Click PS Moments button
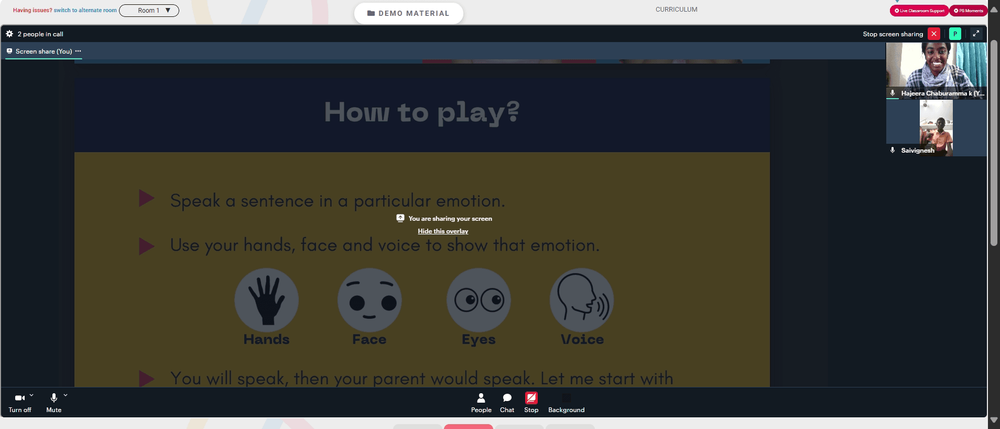This screenshot has height=429, width=1000. click(968, 10)
